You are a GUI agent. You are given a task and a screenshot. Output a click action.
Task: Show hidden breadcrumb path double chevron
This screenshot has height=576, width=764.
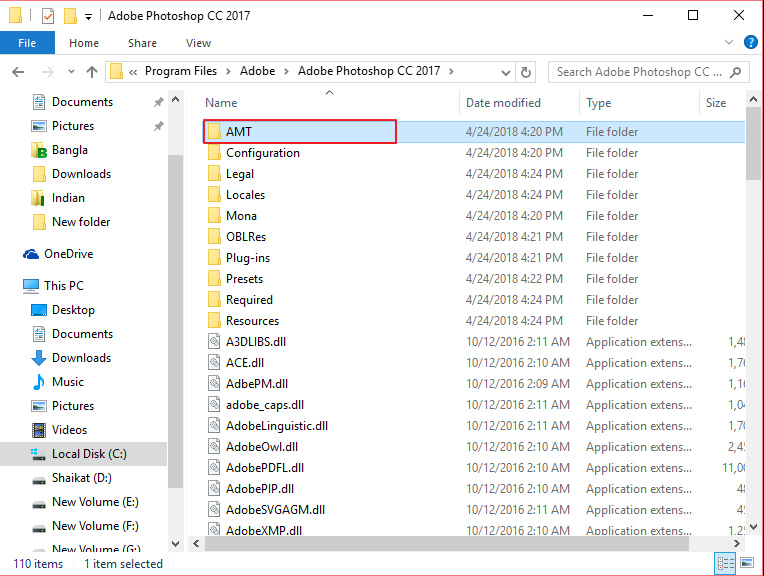133,73
